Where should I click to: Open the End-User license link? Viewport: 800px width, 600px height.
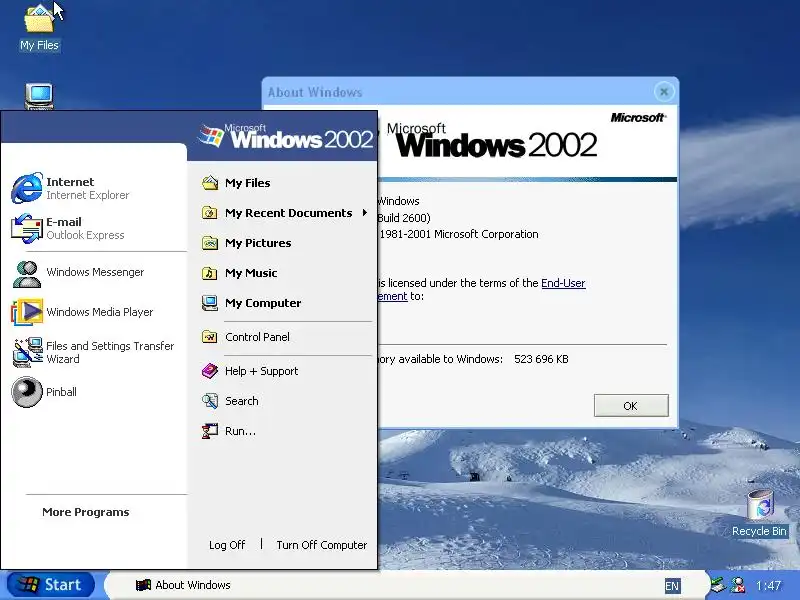tap(563, 283)
